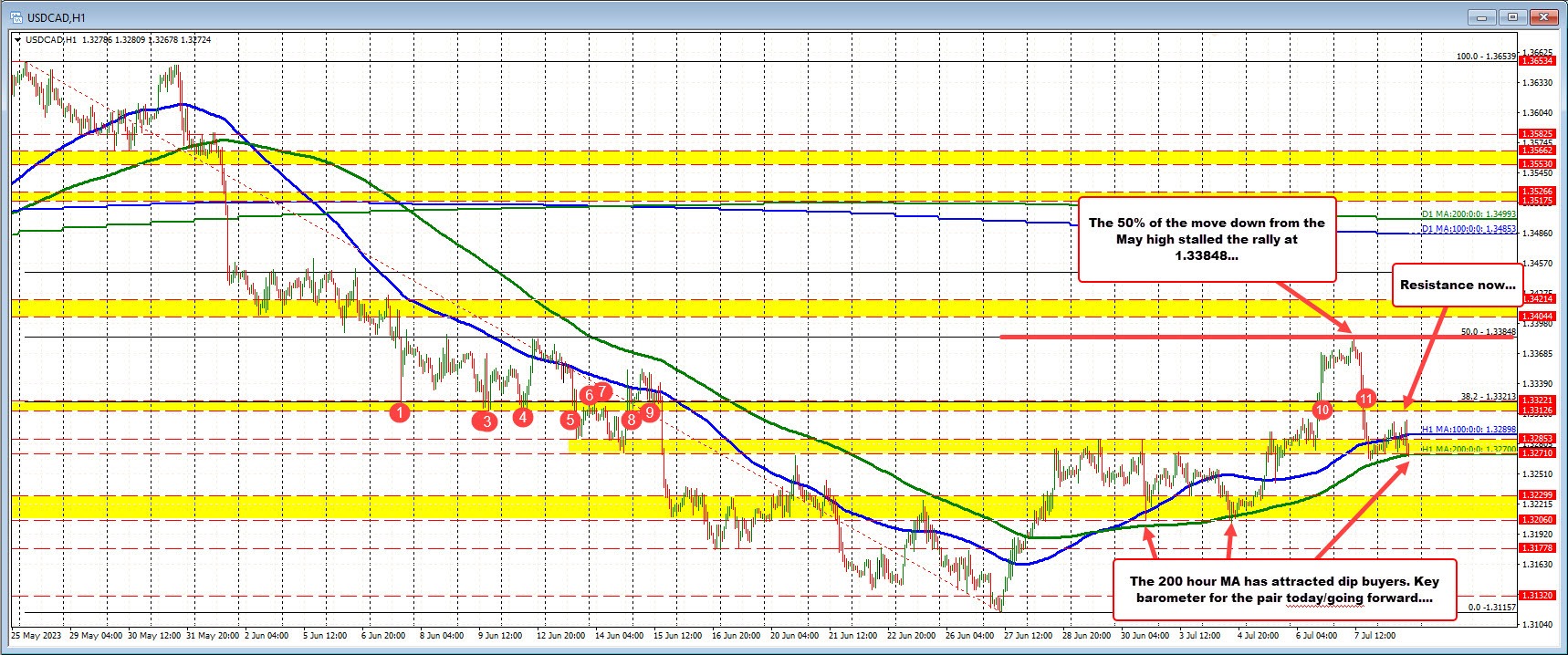Select the 1.32853 red price label
Viewport: 1568px width, 655px height.
(1537, 439)
